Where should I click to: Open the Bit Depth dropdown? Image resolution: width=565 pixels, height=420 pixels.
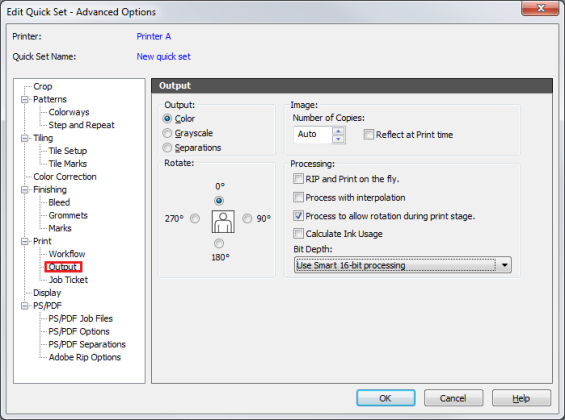pos(504,265)
